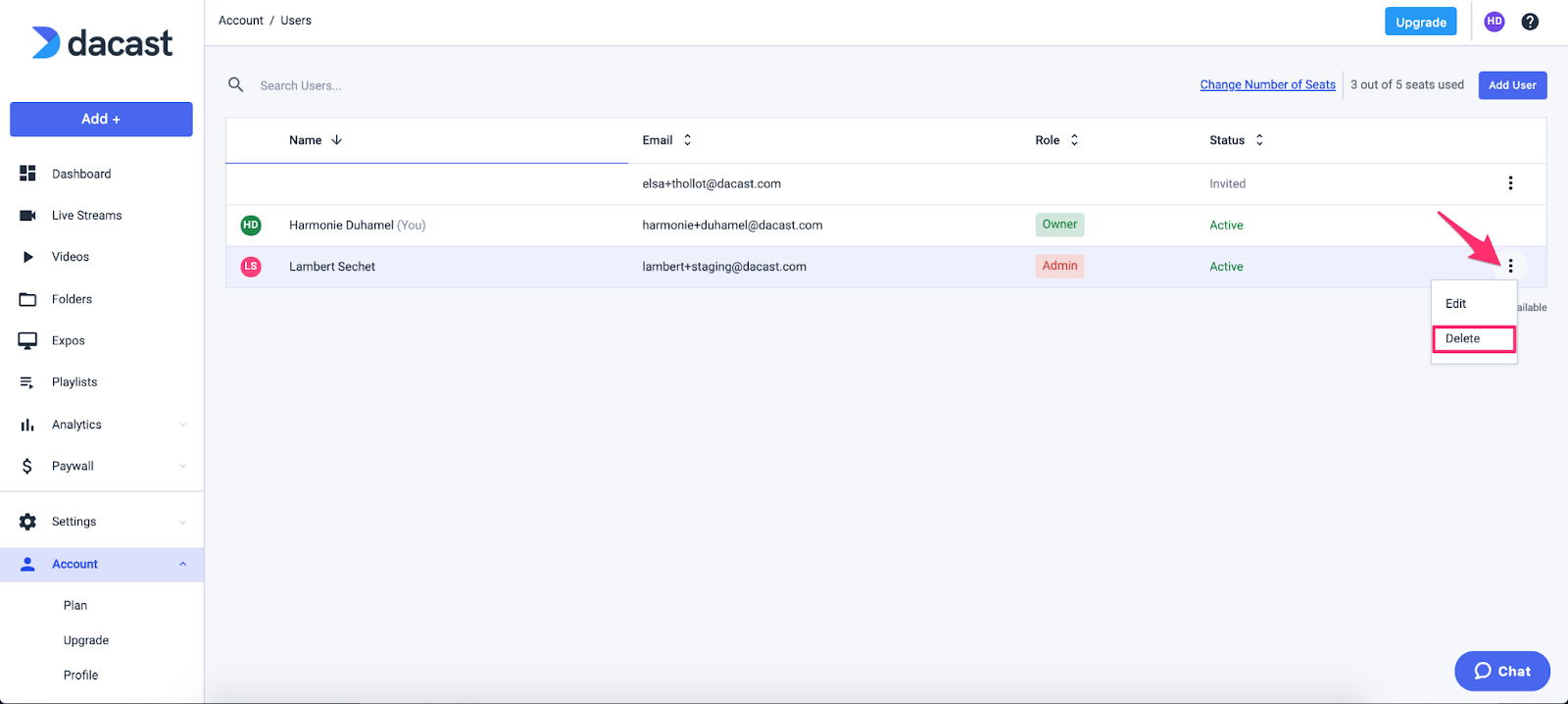Open the Chat support widget
The width and height of the screenshot is (1568, 704).
click(1501, 672)
